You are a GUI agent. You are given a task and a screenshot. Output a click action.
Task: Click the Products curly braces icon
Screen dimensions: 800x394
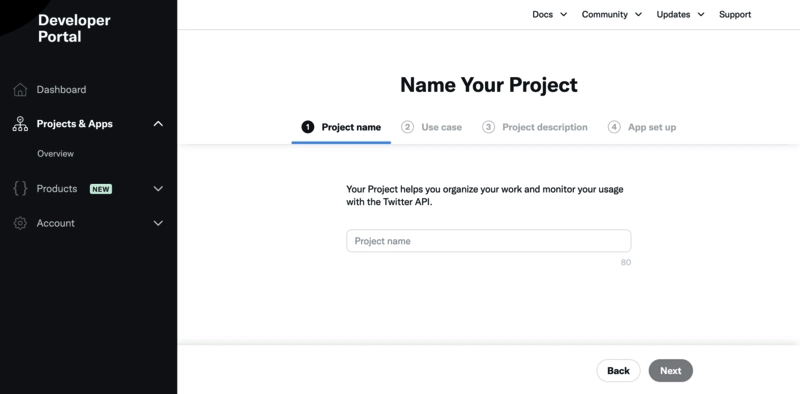point(20,189)
